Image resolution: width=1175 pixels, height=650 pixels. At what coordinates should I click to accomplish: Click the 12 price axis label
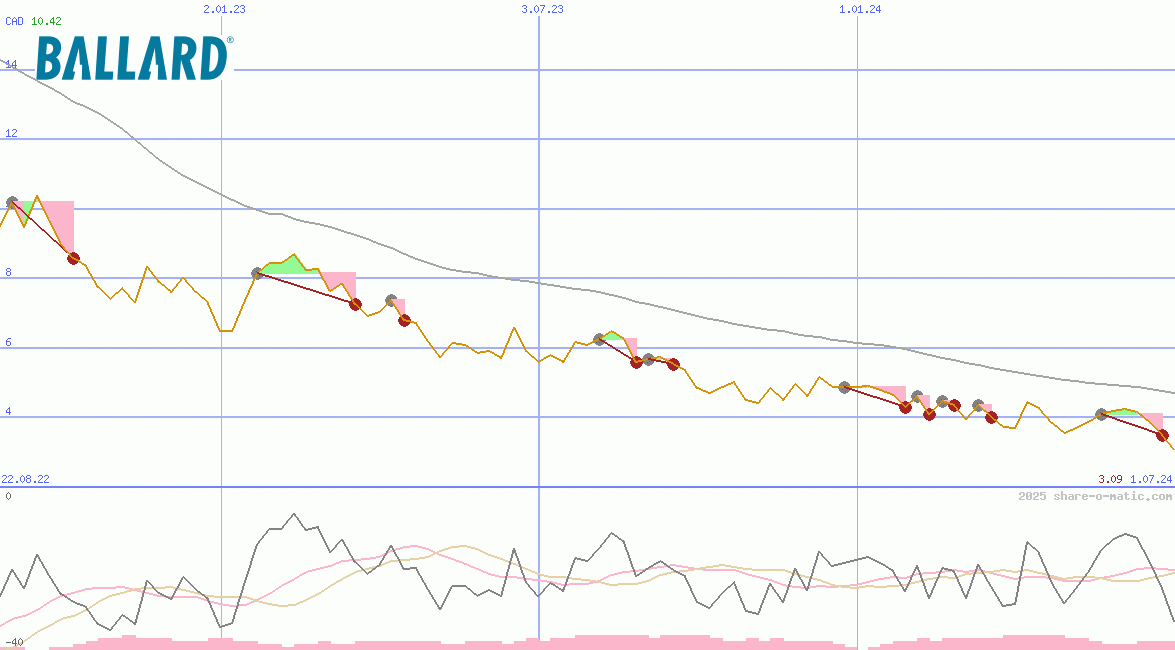(11, 133)
